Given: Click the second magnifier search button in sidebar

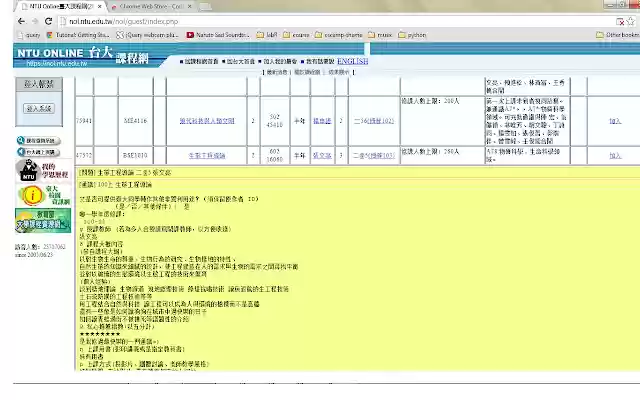Looking at the screenshot, I should [x=39, y=153].
